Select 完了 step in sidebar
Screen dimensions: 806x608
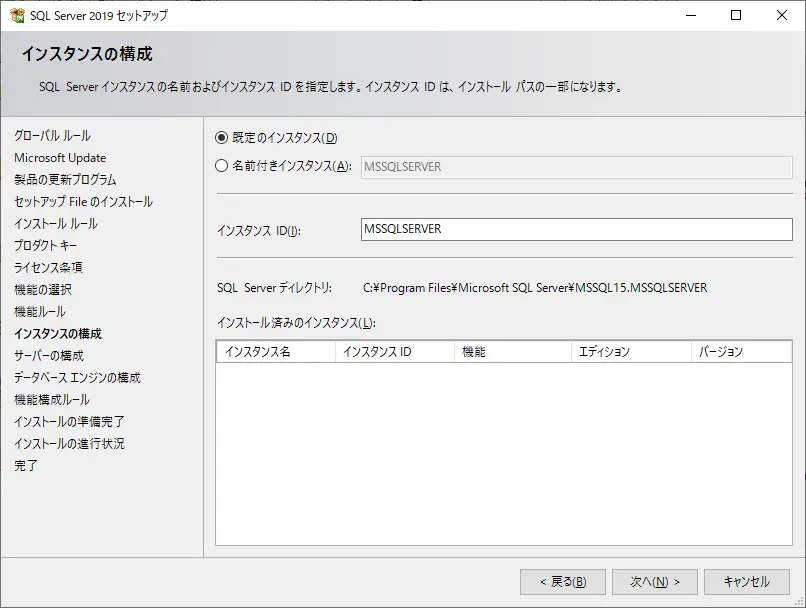tap(26, 466)
